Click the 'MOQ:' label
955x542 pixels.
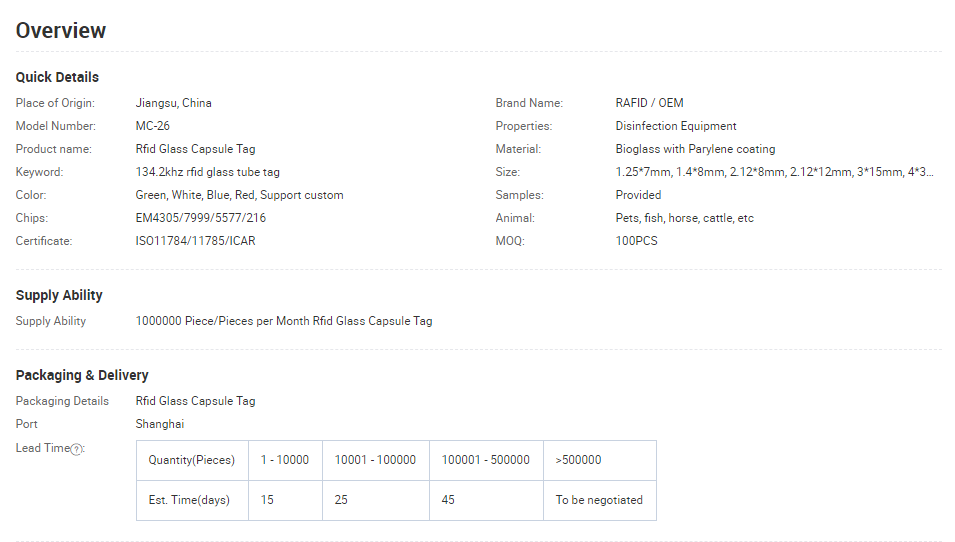point(510,241)
